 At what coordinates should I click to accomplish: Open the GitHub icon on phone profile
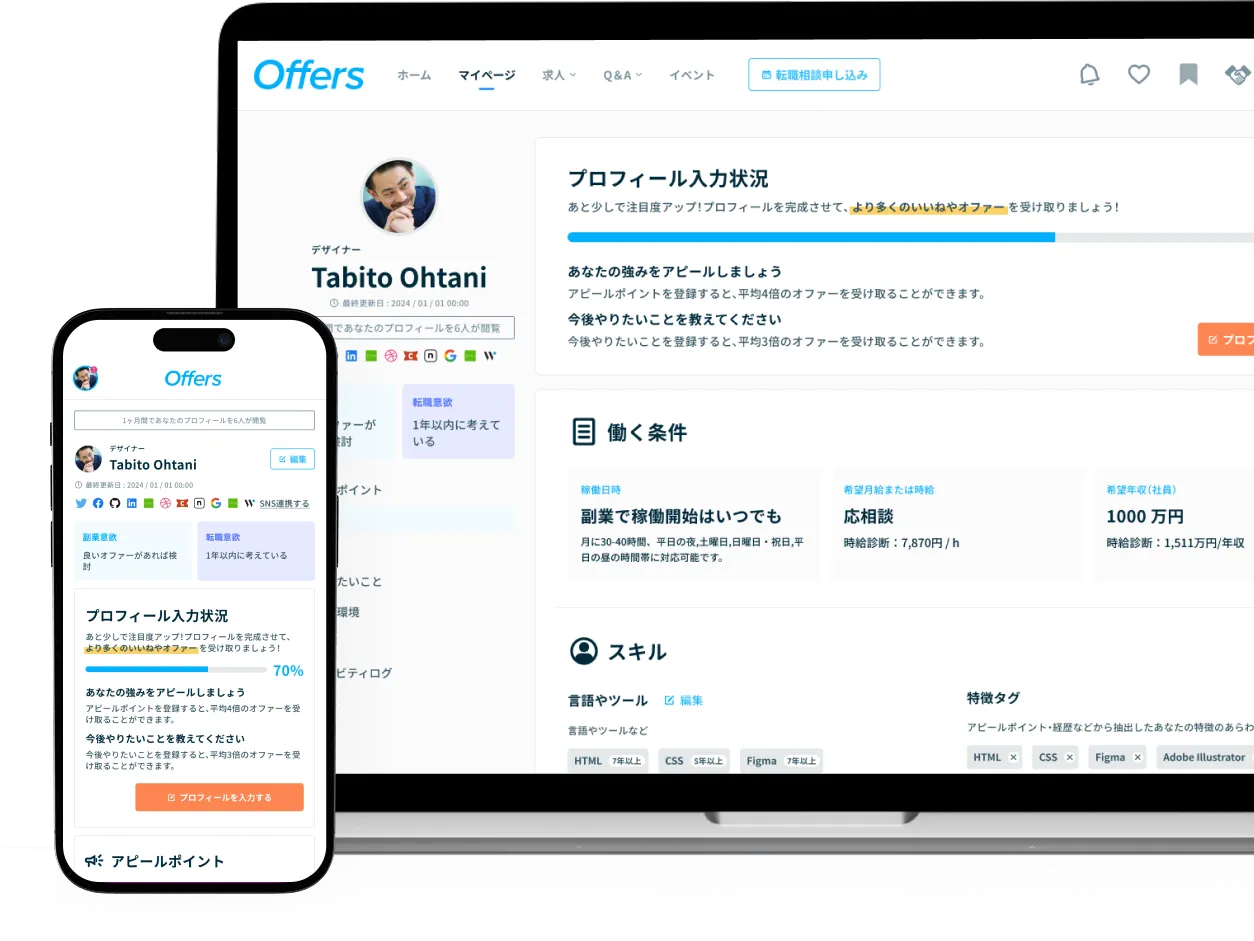(114, 503)
